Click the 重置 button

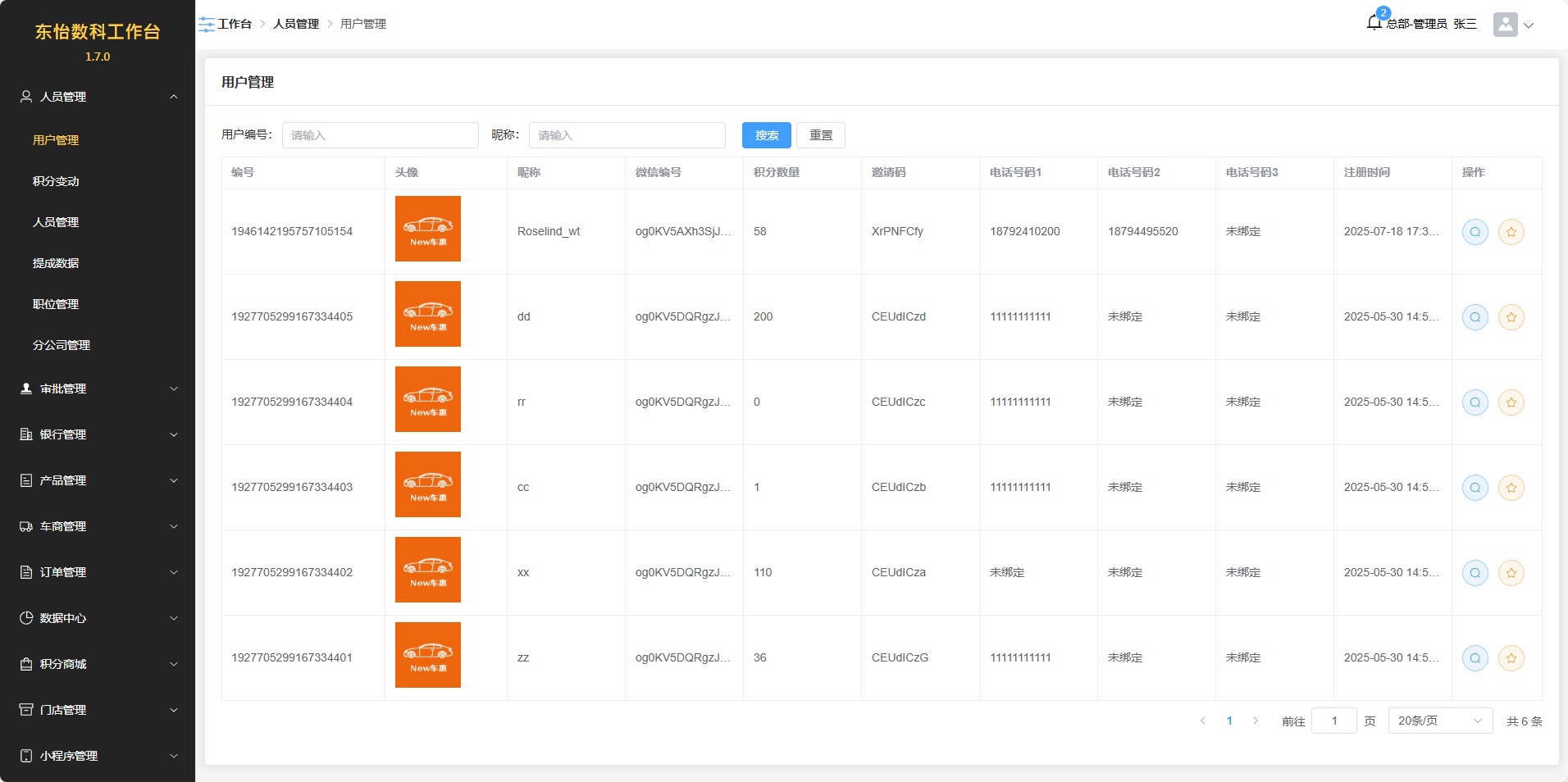820,135
